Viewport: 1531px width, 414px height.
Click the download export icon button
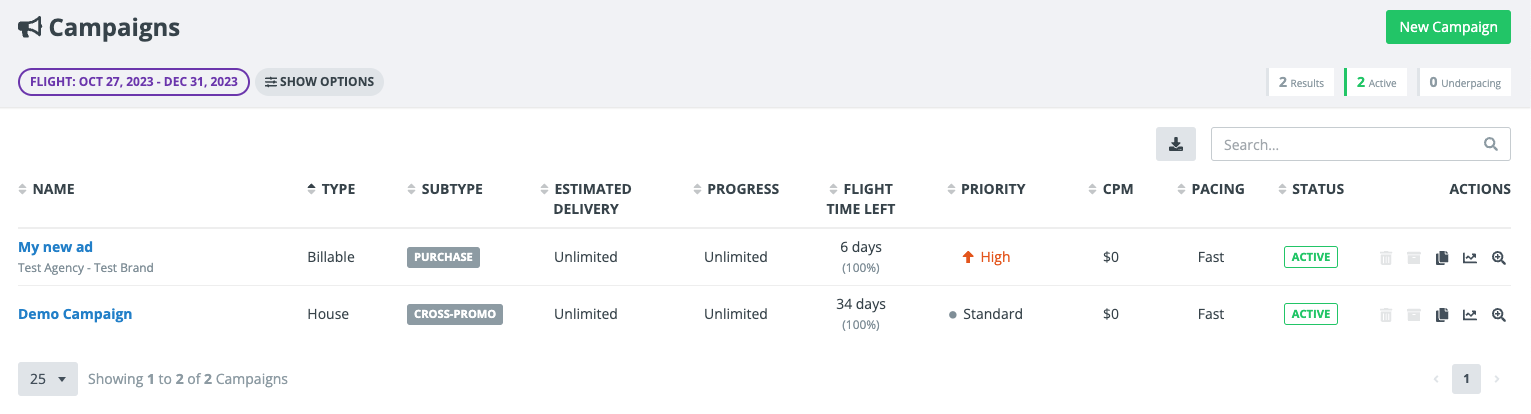point(1176,144)
